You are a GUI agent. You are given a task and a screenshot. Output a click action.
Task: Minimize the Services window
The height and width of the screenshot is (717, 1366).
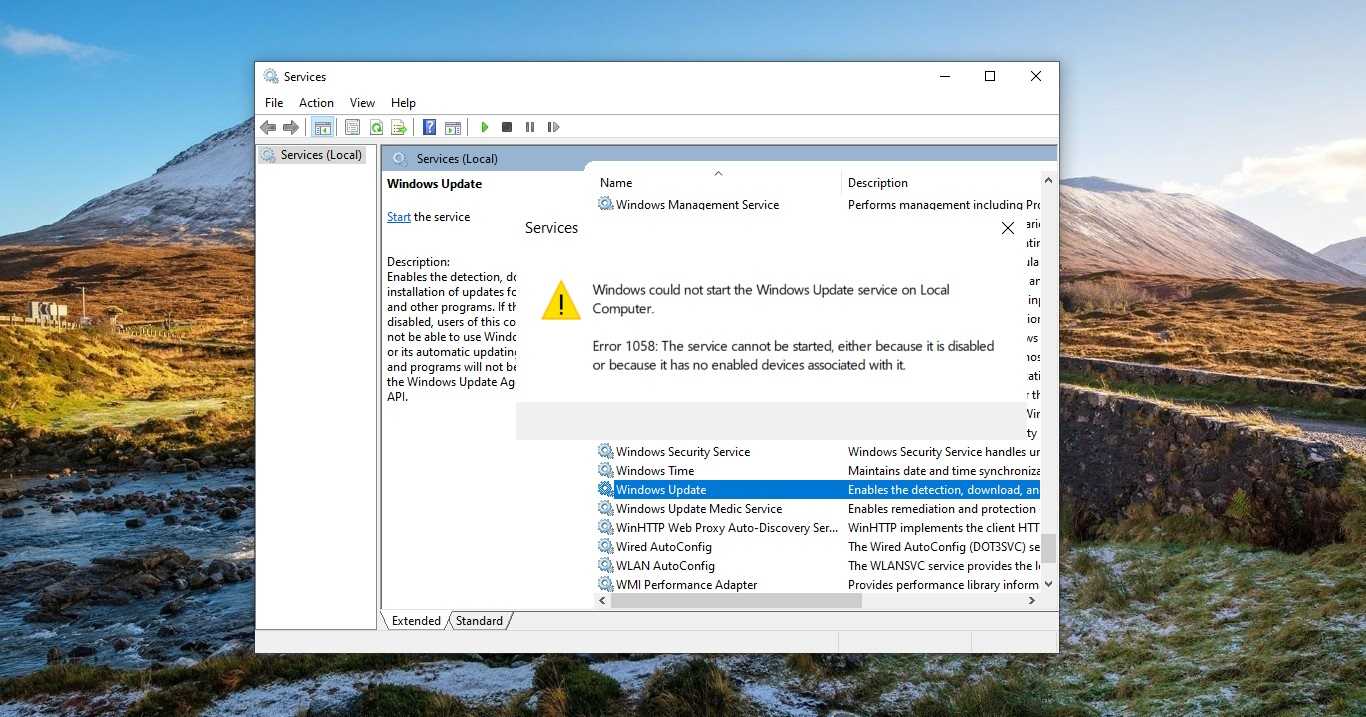pos(944,76)
